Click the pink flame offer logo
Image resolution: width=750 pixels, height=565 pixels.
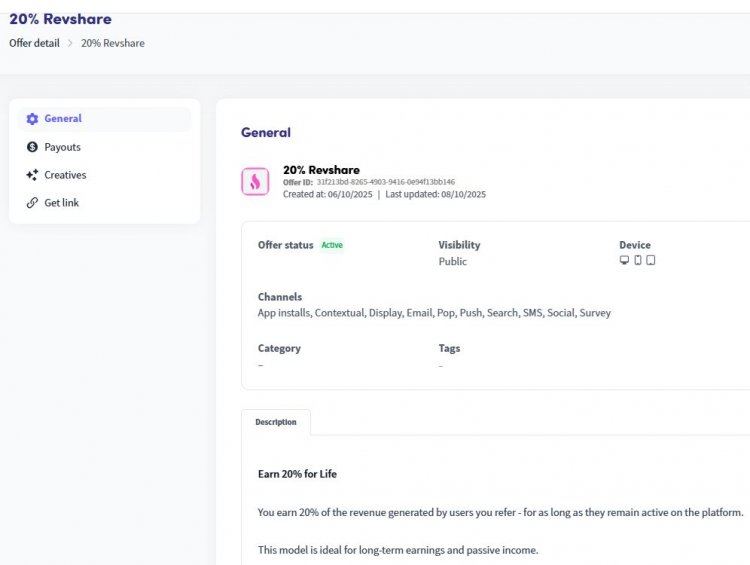(255, 181)
